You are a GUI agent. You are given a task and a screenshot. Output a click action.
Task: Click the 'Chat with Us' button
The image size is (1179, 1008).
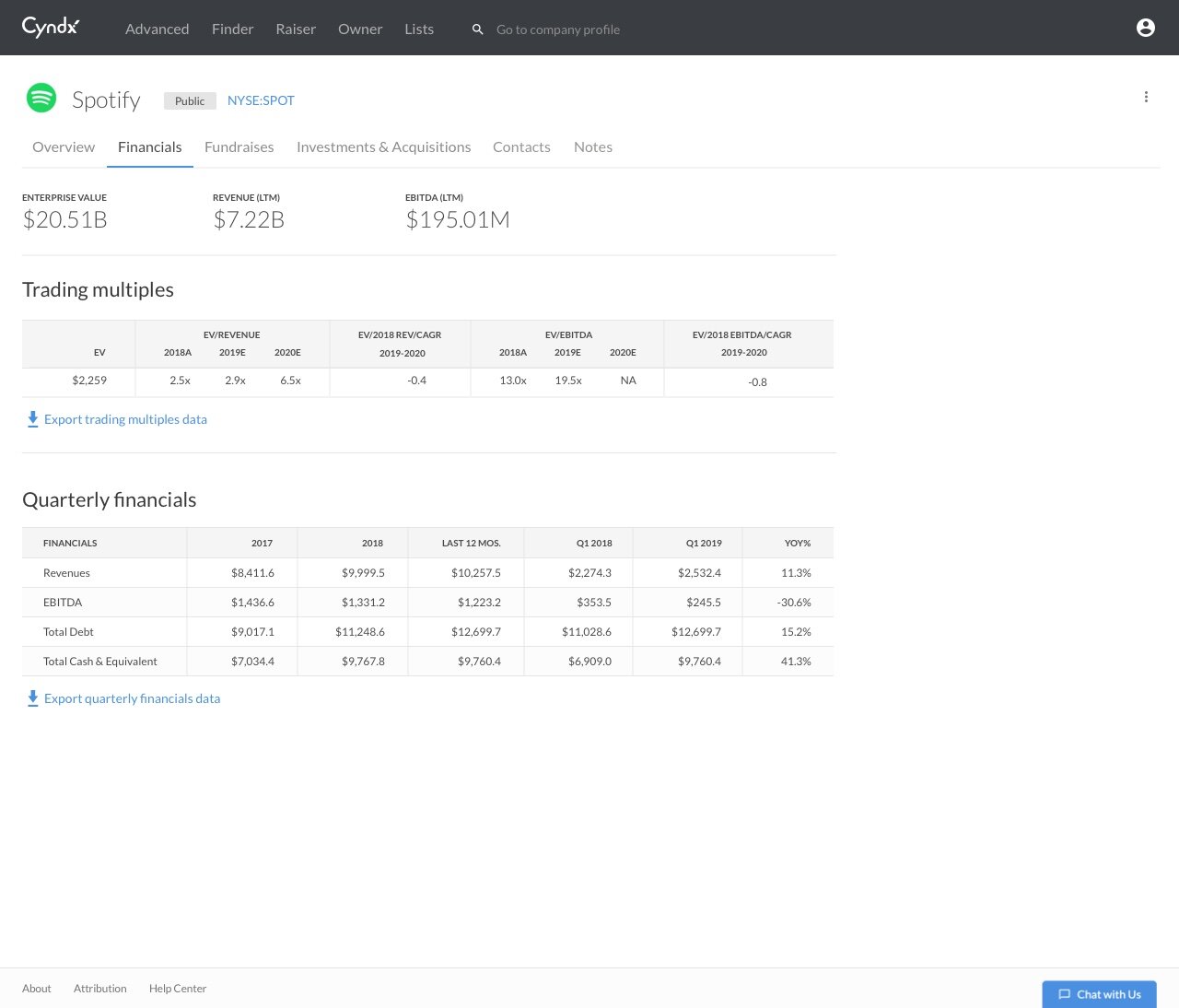[x=1099, y=994]
